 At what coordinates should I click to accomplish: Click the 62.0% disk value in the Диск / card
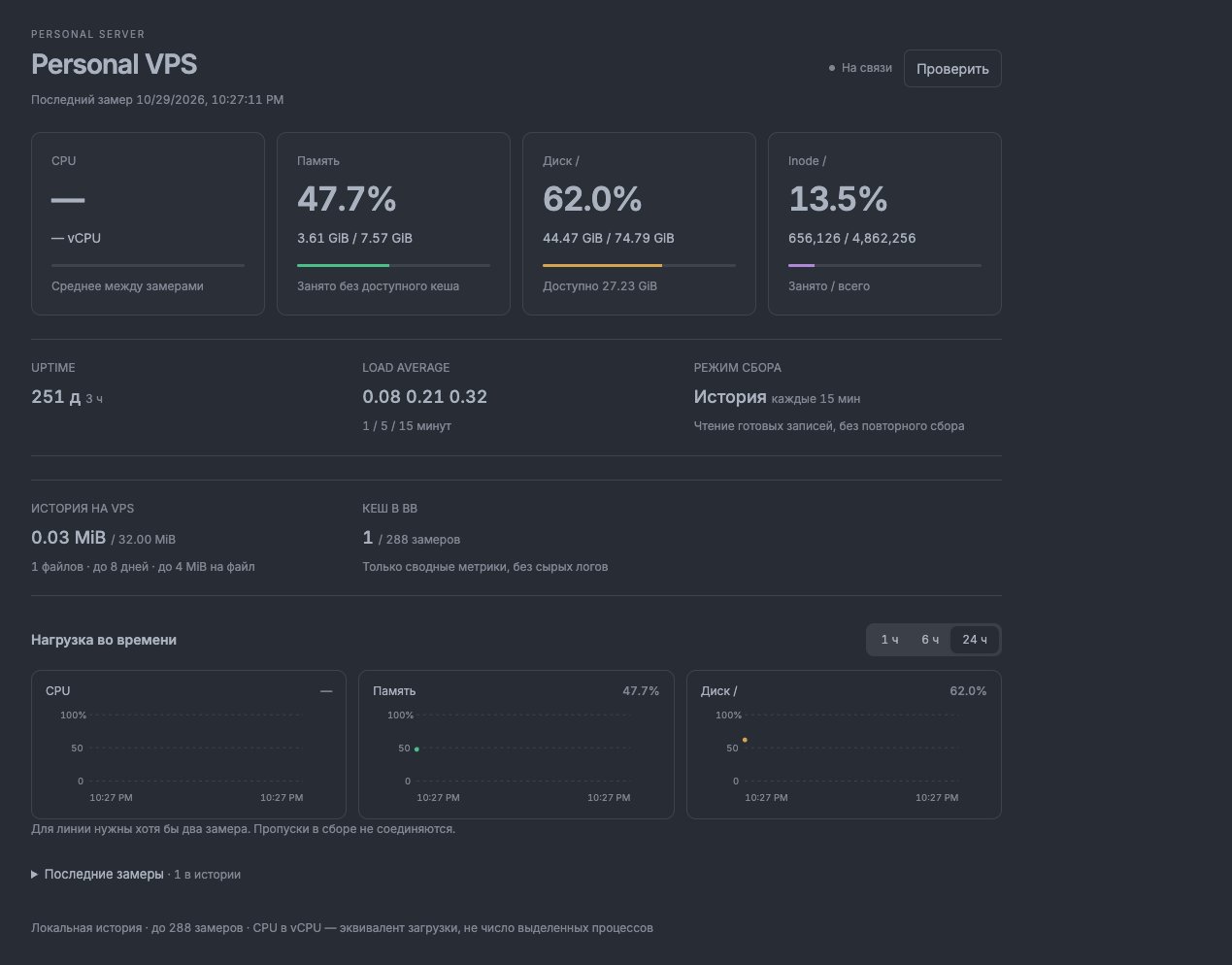point(592,199)
